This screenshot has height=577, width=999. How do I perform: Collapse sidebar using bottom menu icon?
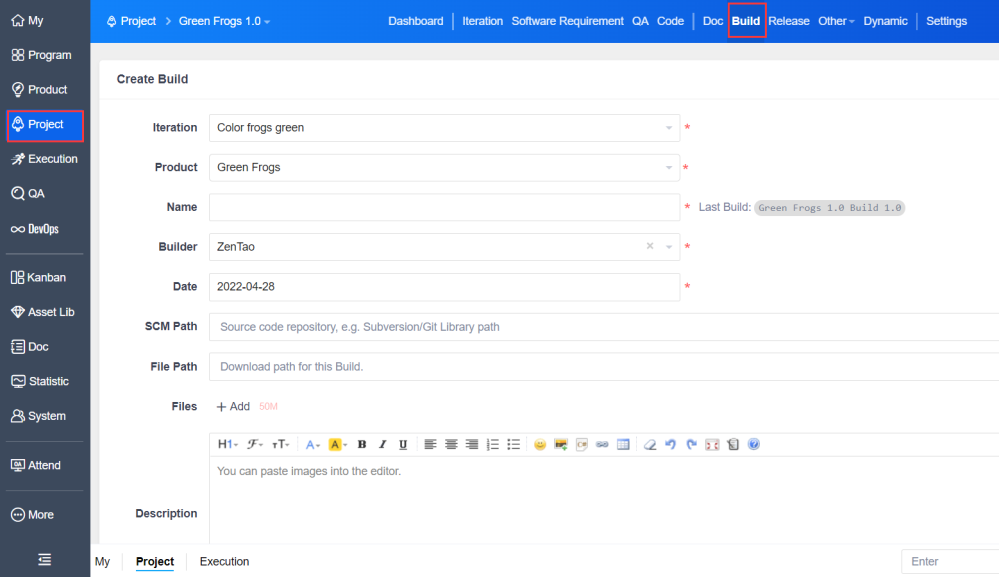tap(44, 559)
